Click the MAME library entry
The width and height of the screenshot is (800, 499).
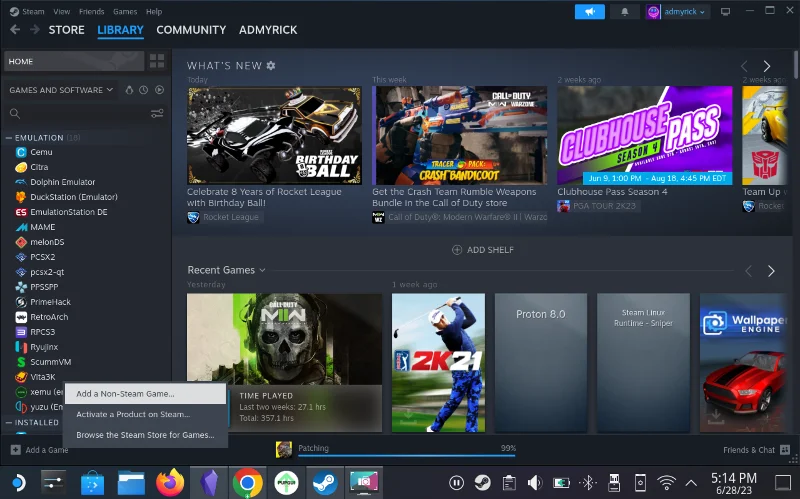coord(42,227)
